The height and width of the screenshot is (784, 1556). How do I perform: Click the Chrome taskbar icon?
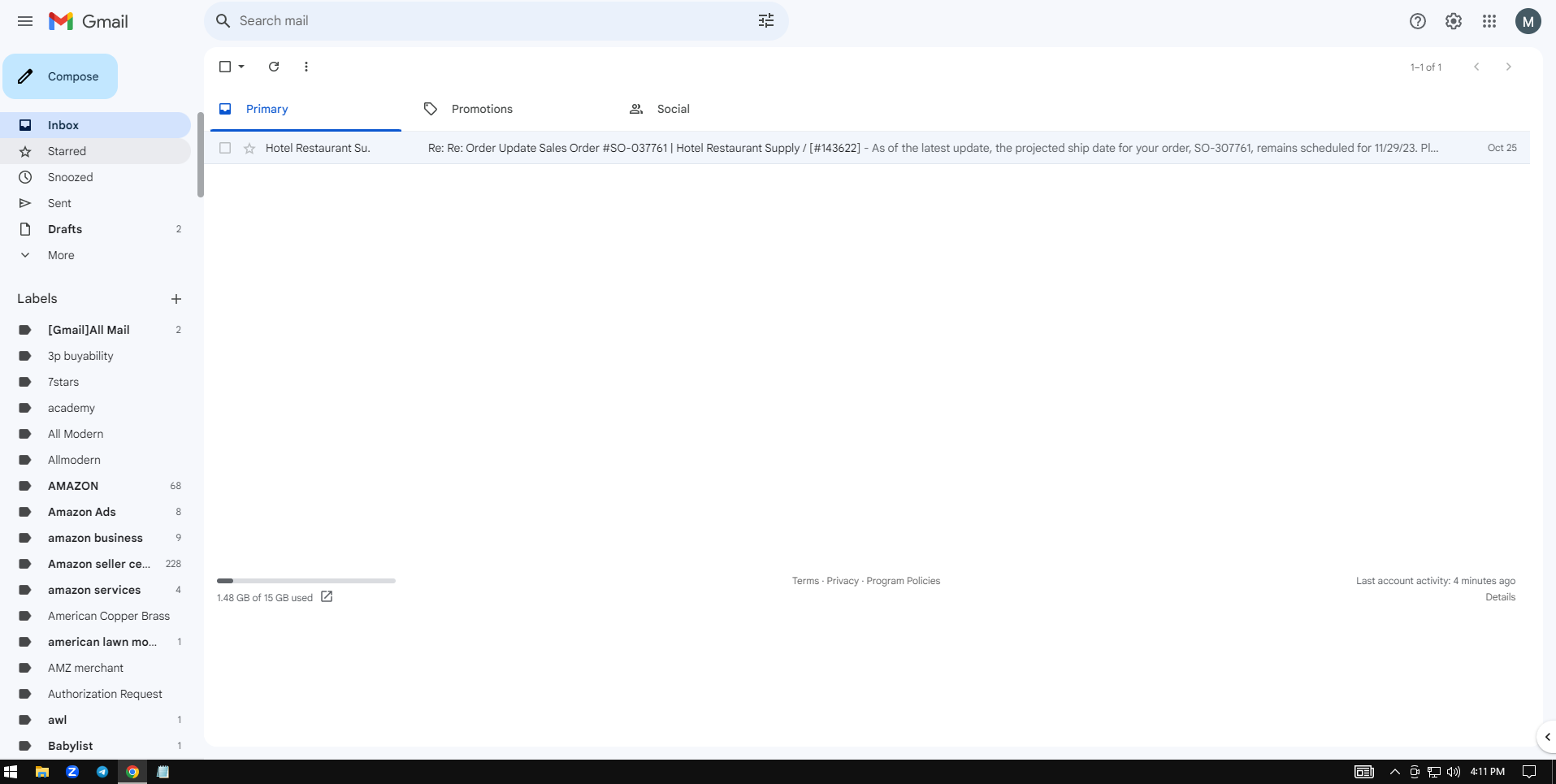point(132,772)
